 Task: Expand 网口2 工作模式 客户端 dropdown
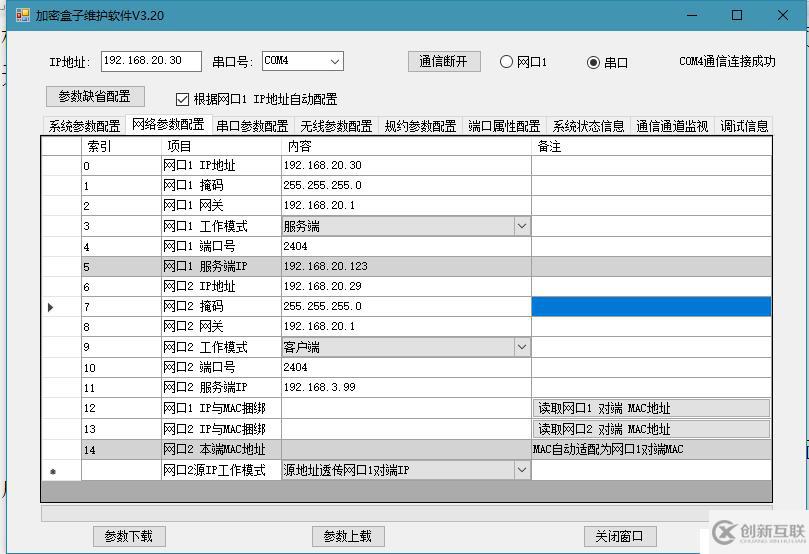tap(522, 347)
